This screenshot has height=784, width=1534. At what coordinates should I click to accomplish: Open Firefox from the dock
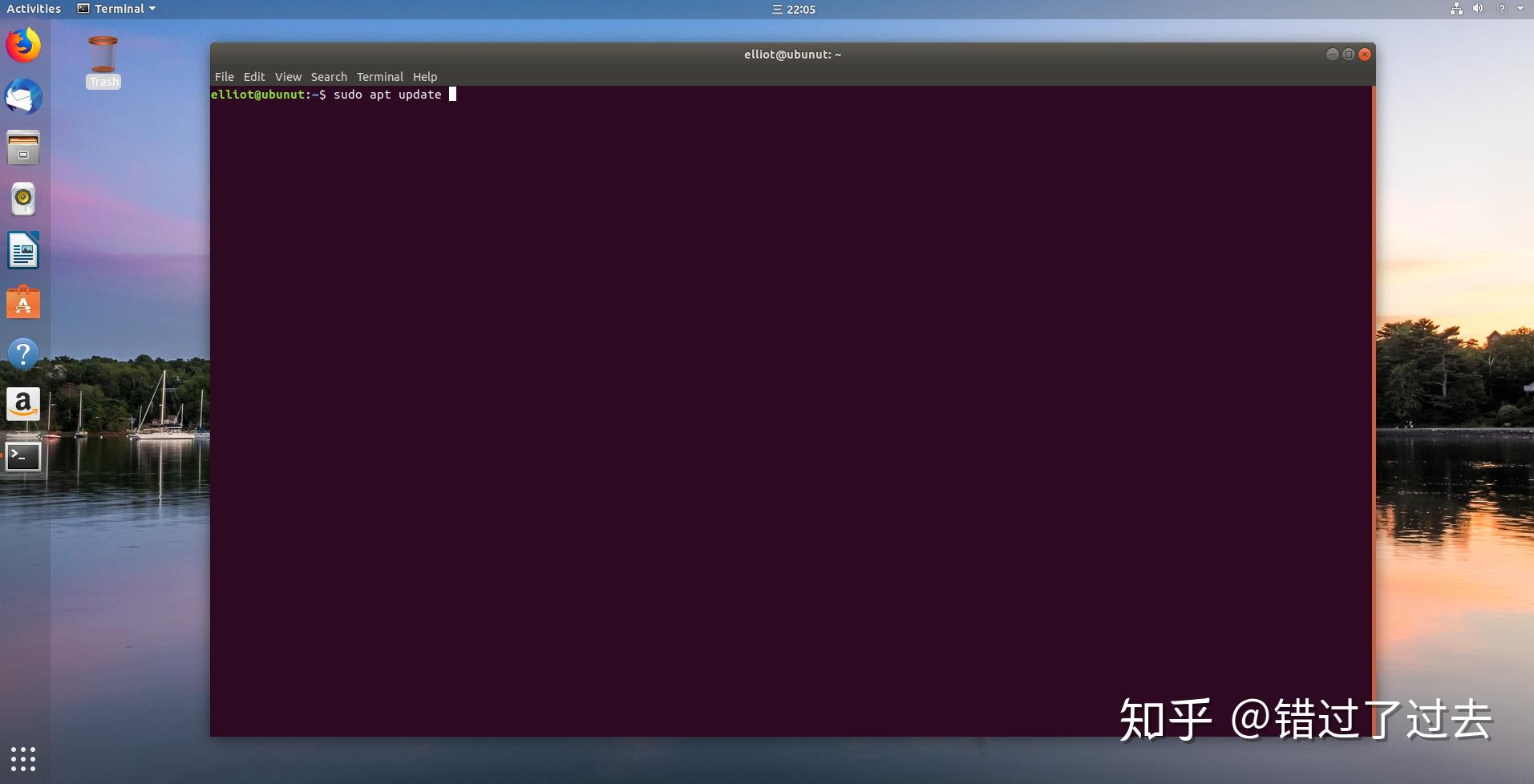coord(22,46)
